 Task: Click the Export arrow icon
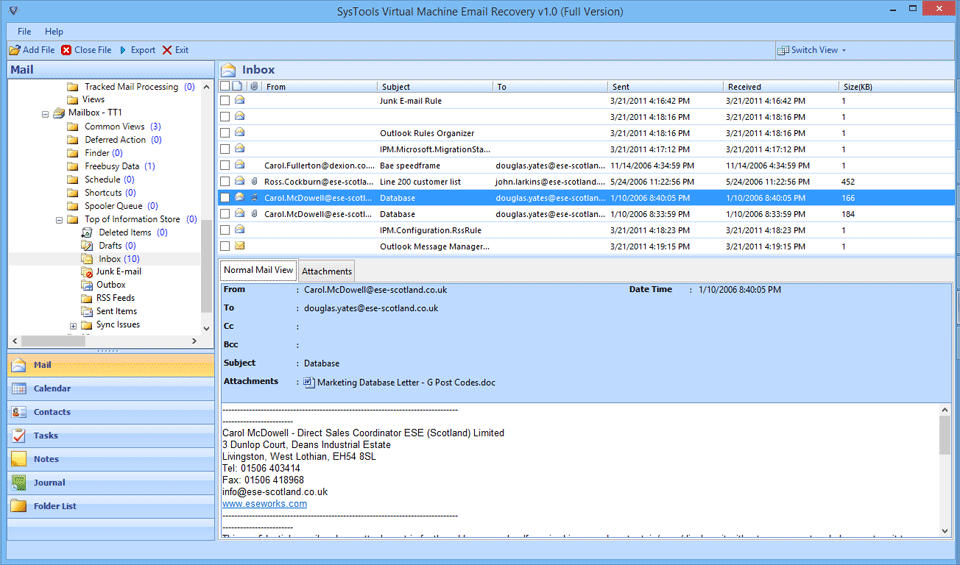[122, 50]
